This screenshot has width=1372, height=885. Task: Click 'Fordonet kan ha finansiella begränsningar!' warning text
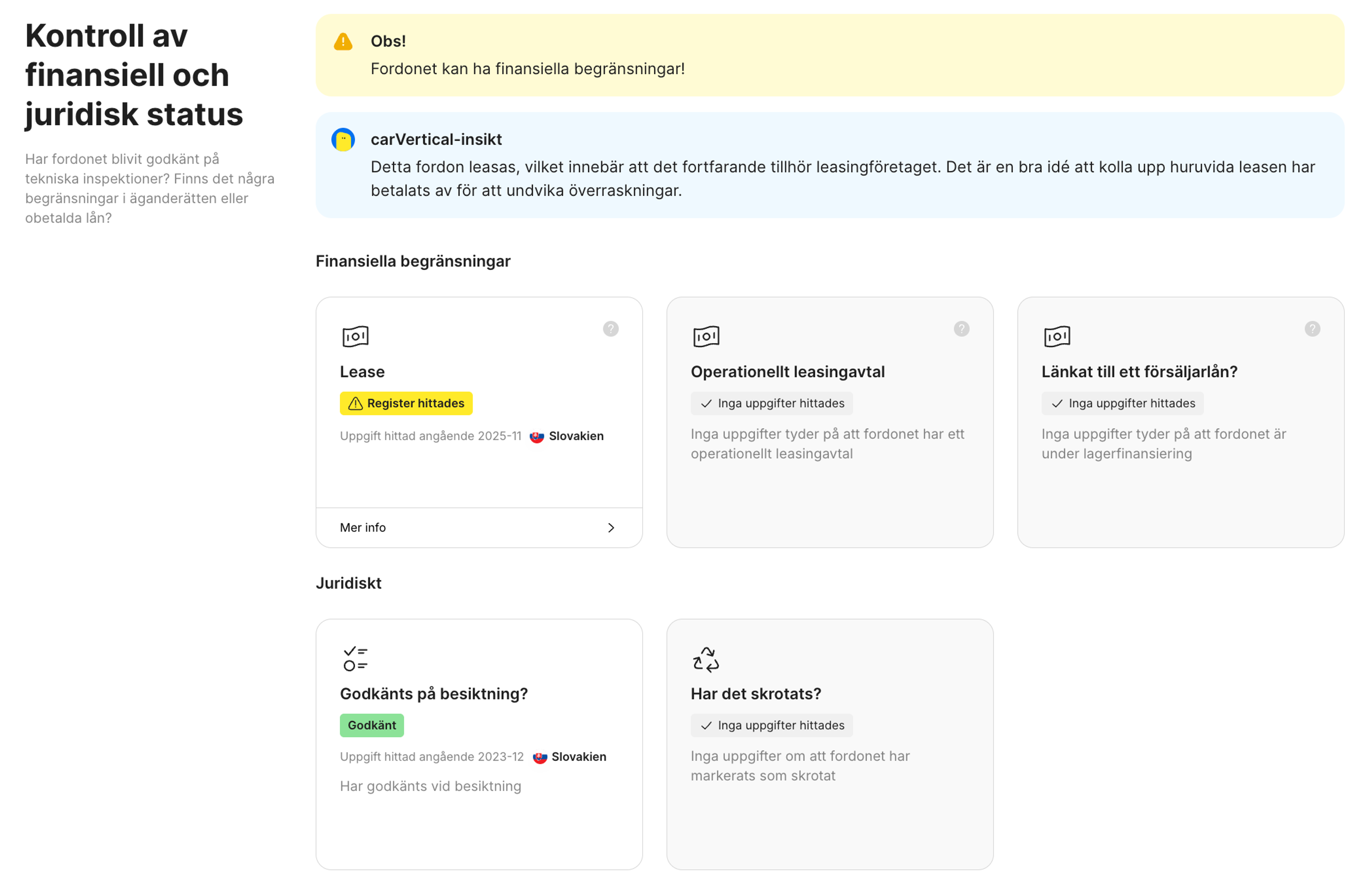pos(527,69)
